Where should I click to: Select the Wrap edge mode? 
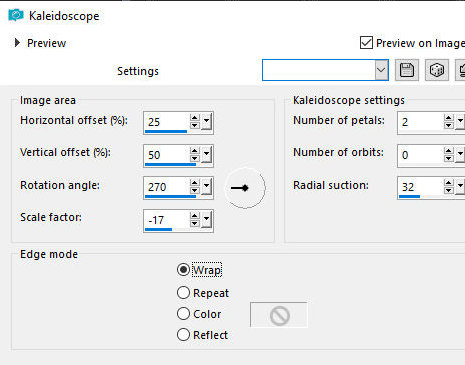183,270
